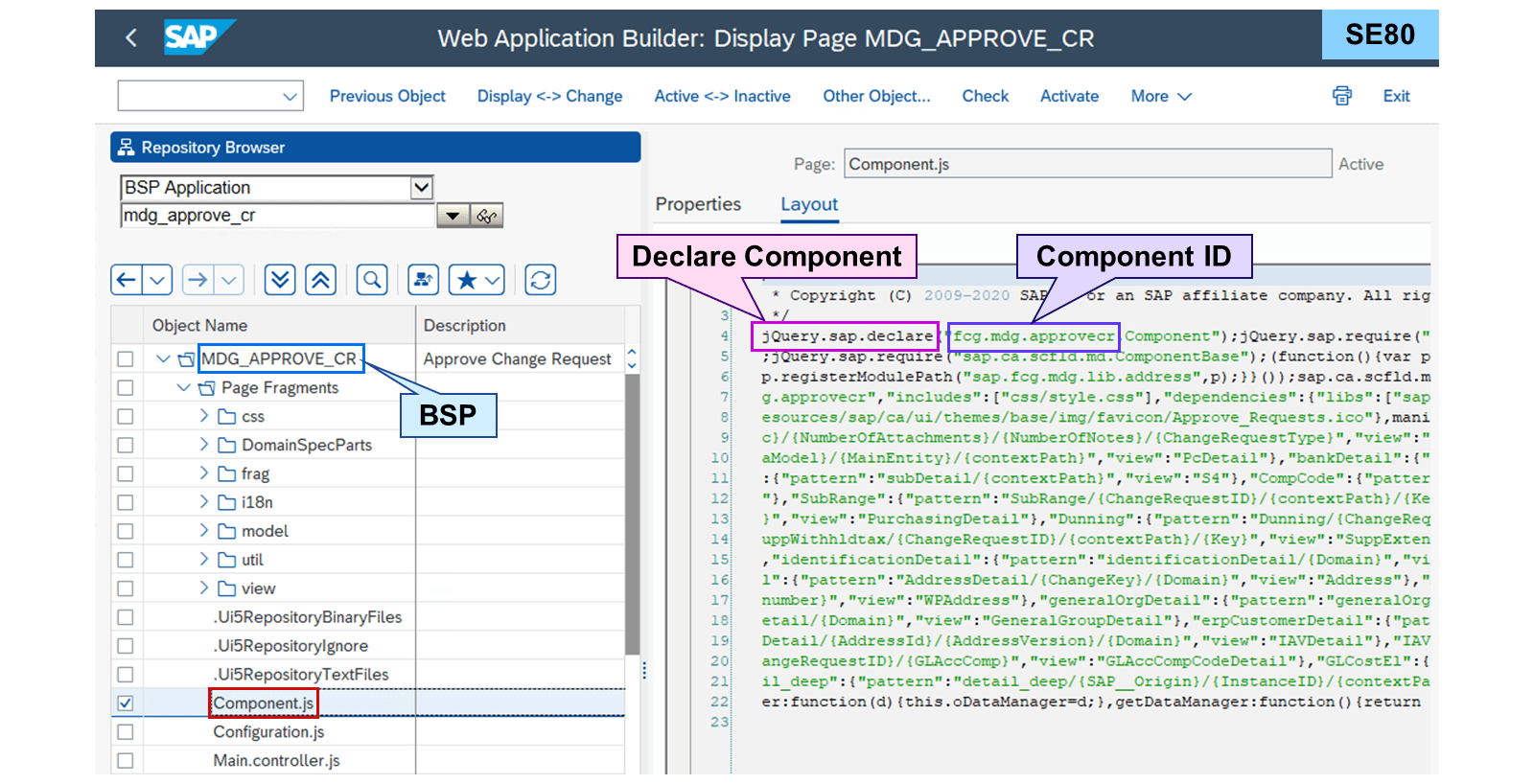
Task: Click the refresh object list icon
Action: [x=541, y=280]
